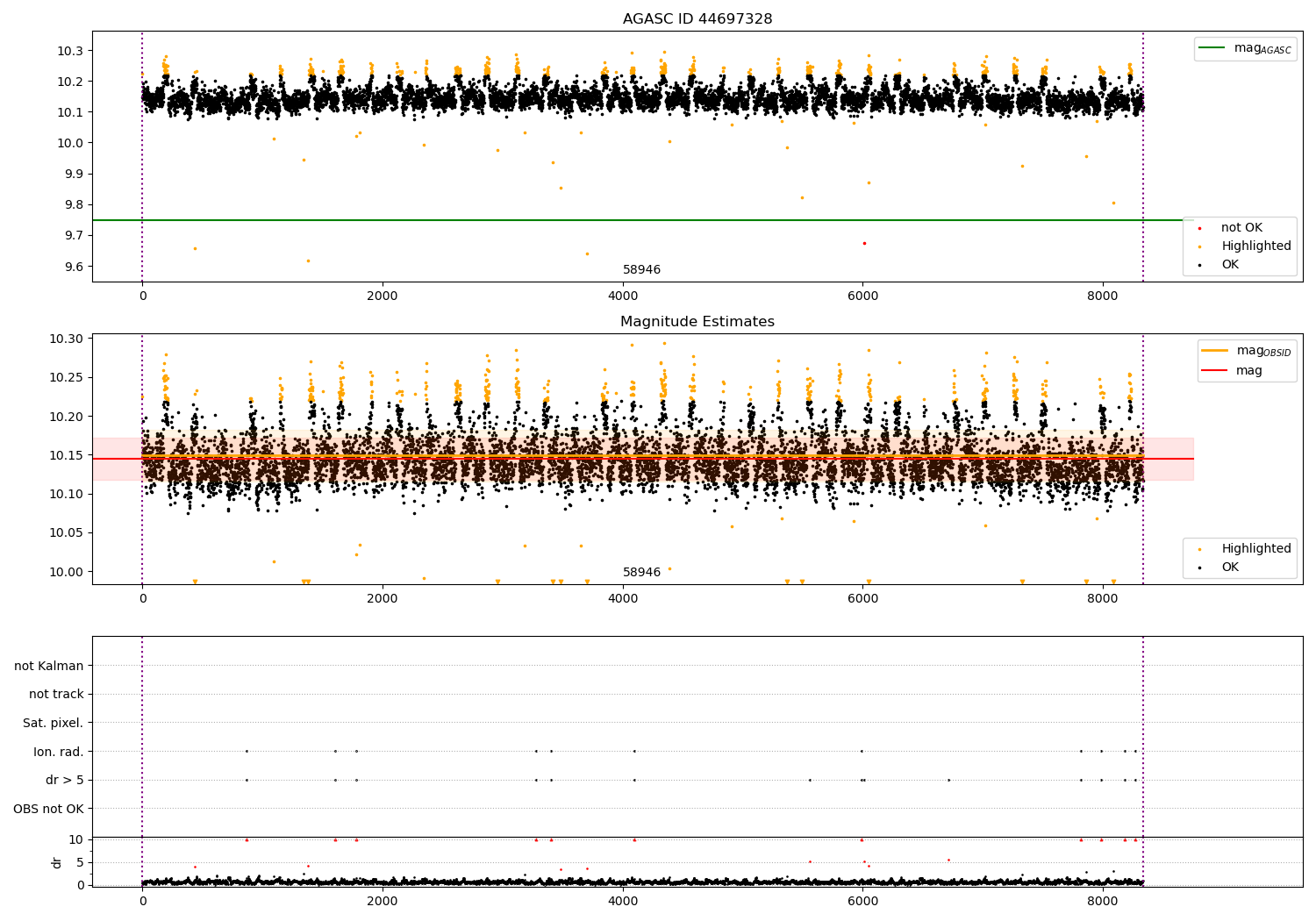Click the red 'mag' legend line in middle plot
Image resolution: width=1316 pixels, height=921 pixels.
[1215, 370]
